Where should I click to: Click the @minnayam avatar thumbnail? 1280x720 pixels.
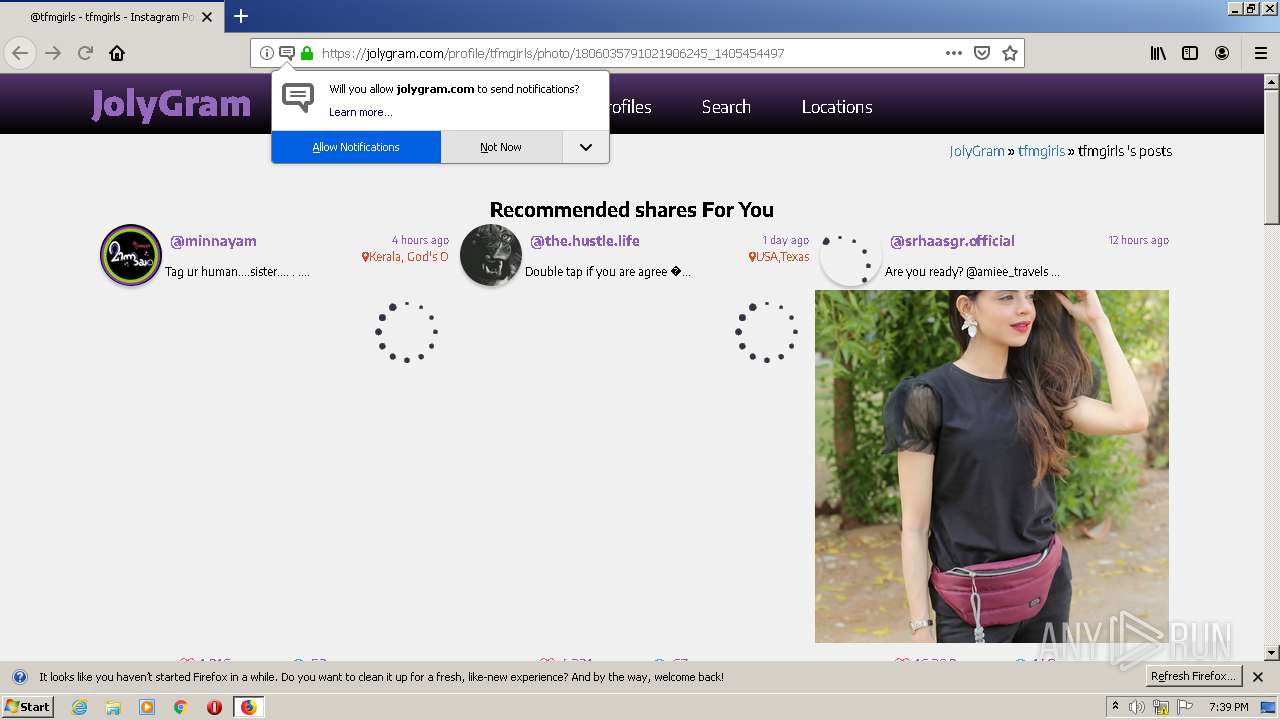pyautogui.click(x=131, y=255)
